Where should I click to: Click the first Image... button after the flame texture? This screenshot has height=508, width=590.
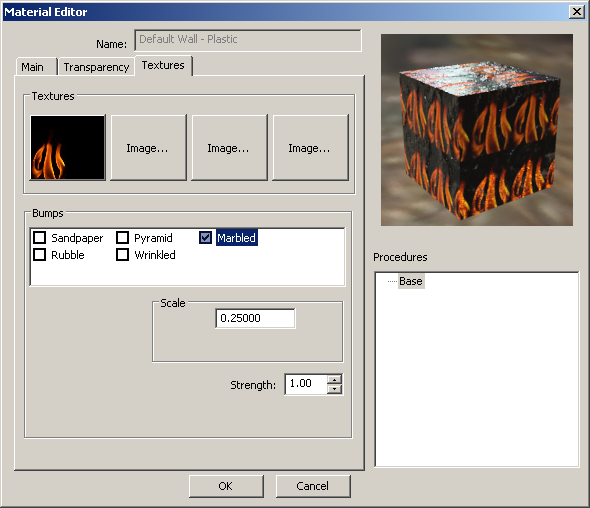(x=148, y=148)
